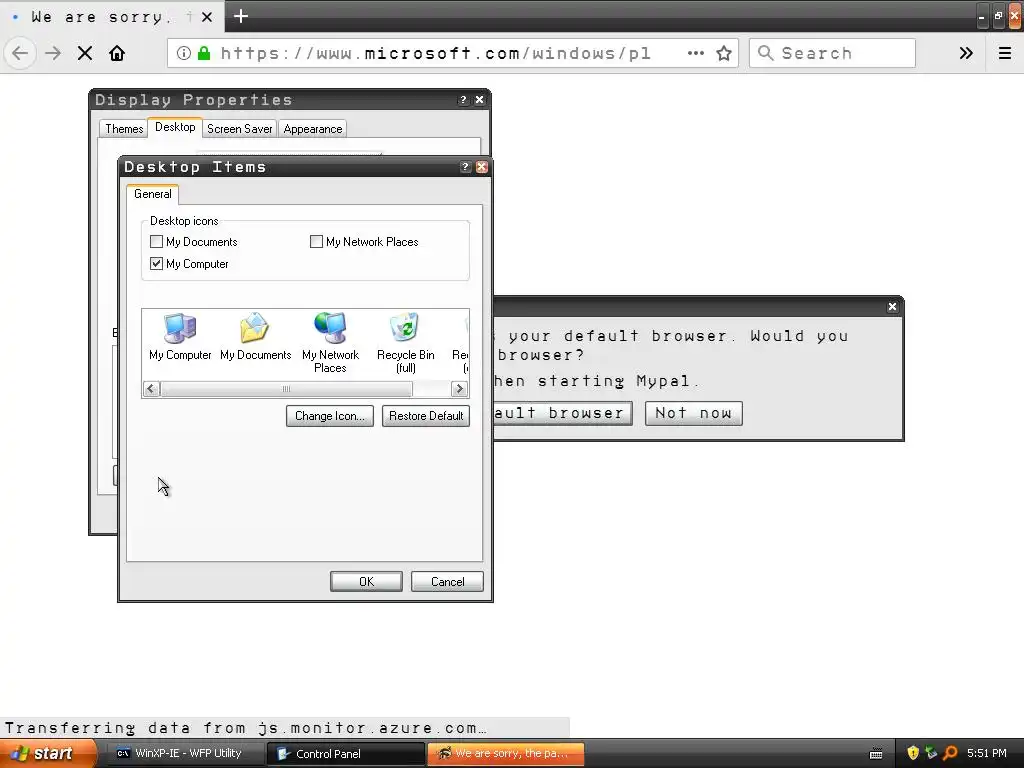Open the browser hamburger menu
Screen dimensions: 1024x768
click(1005, 53)
